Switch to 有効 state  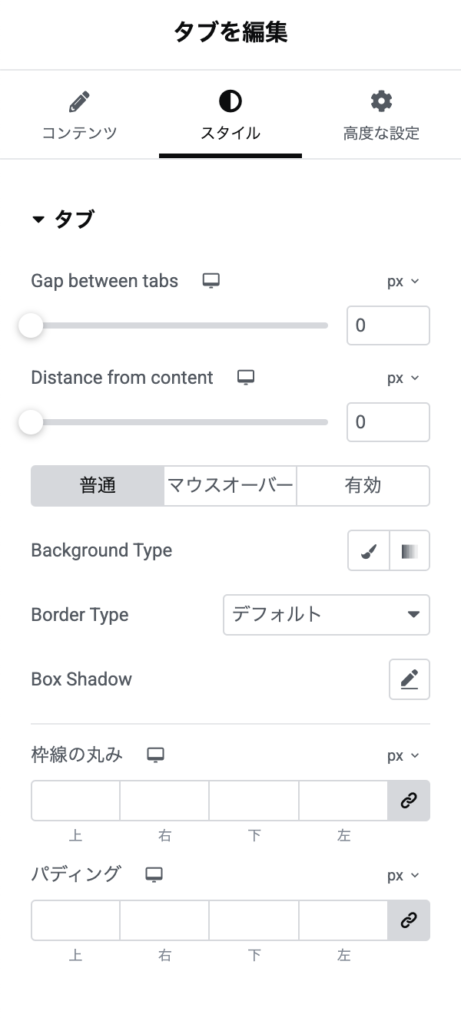(363, 486)
